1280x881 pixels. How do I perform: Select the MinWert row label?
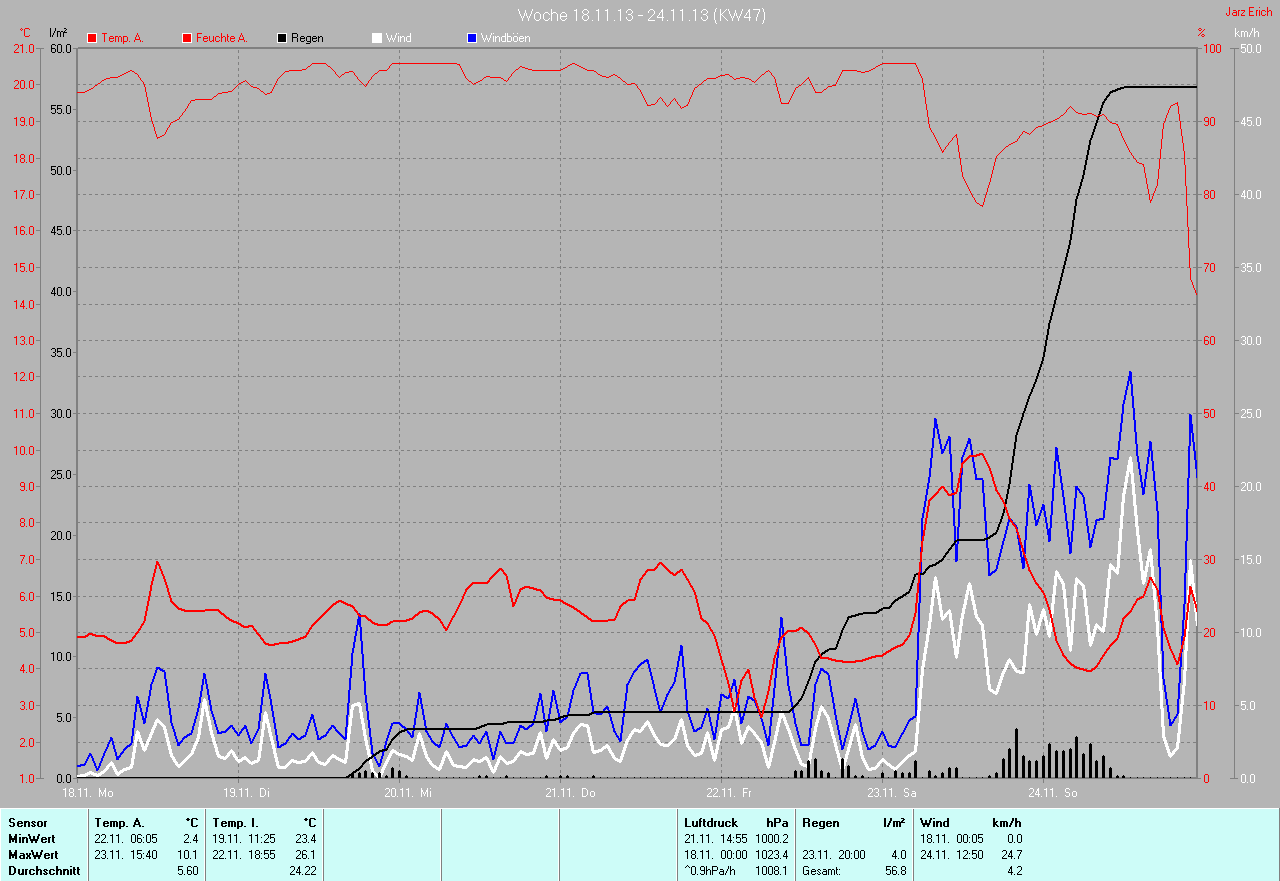point(32,839)
